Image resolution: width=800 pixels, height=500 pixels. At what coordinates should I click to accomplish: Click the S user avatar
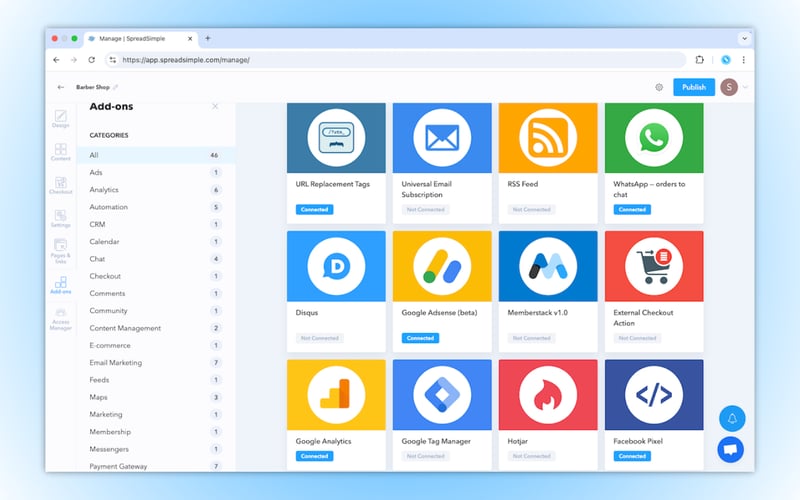point(729,87)
